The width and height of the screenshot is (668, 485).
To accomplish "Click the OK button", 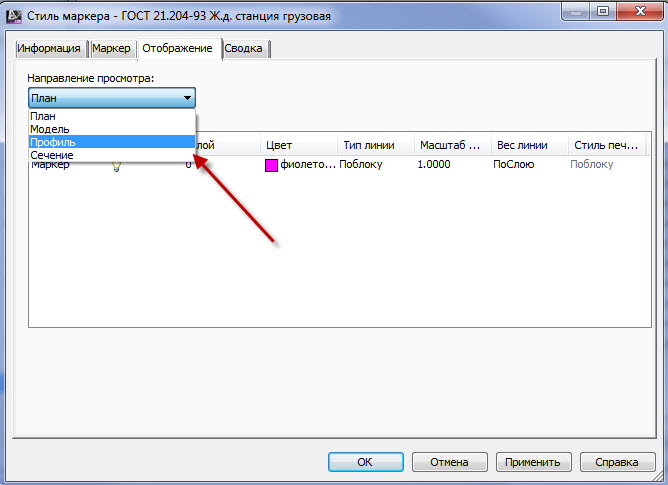I will (366, 462).
